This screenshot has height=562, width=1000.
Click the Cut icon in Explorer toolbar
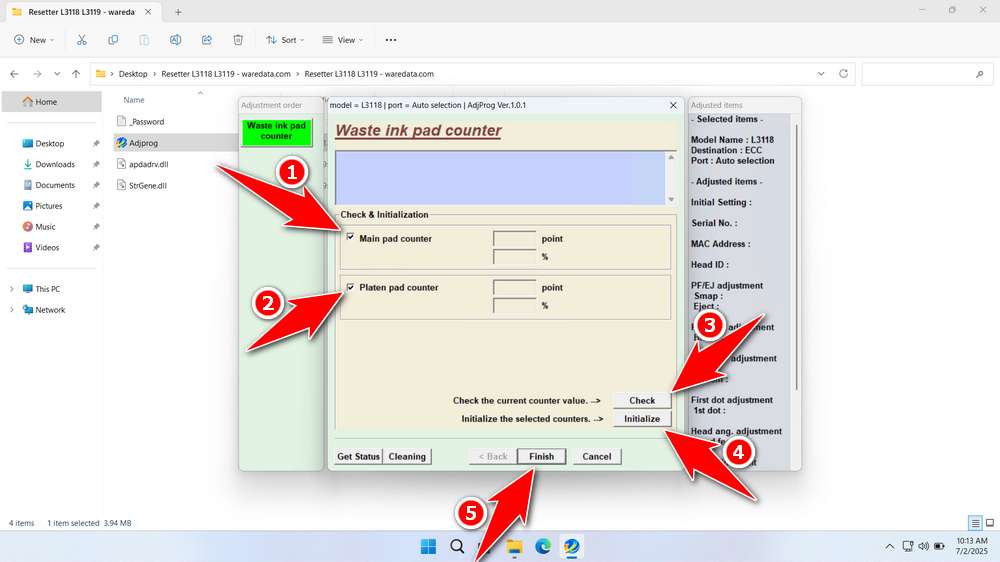(82, 40)
